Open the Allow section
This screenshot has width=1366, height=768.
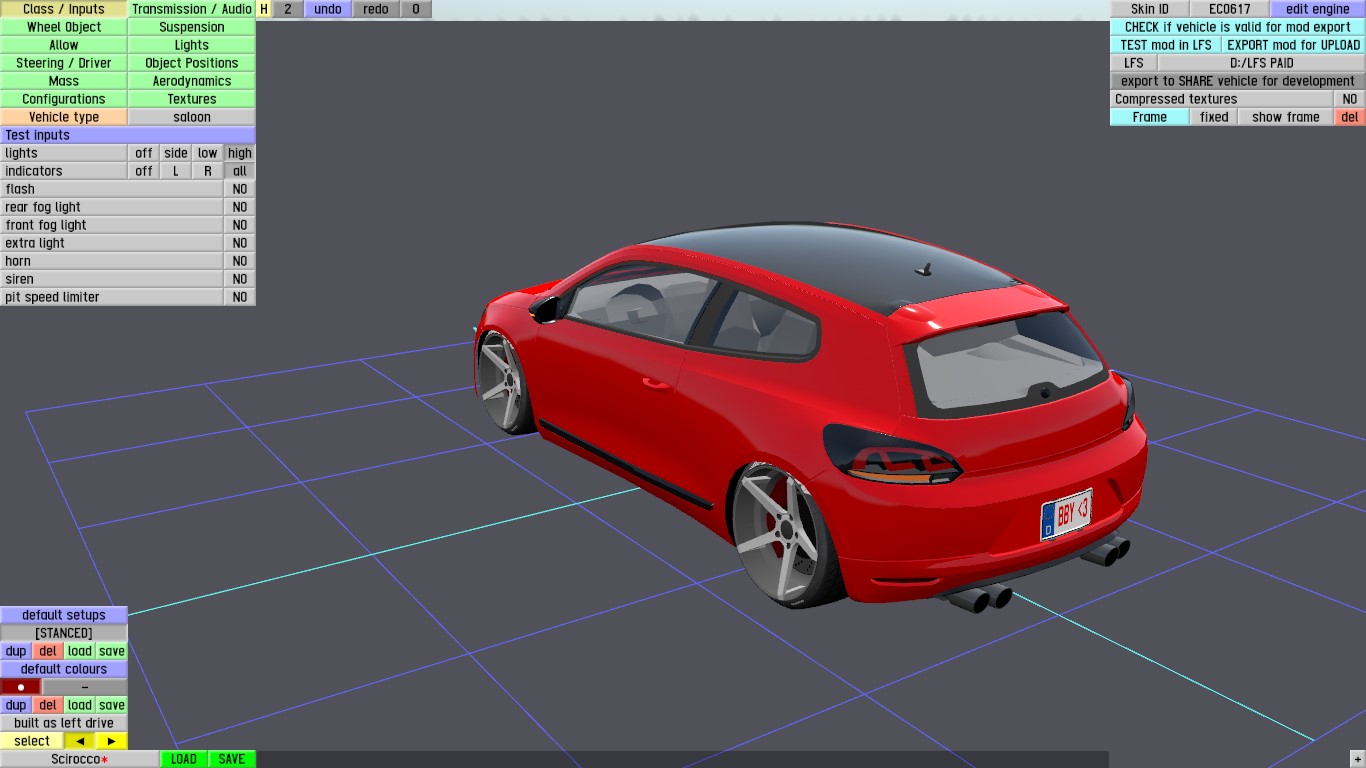[64, 45]
